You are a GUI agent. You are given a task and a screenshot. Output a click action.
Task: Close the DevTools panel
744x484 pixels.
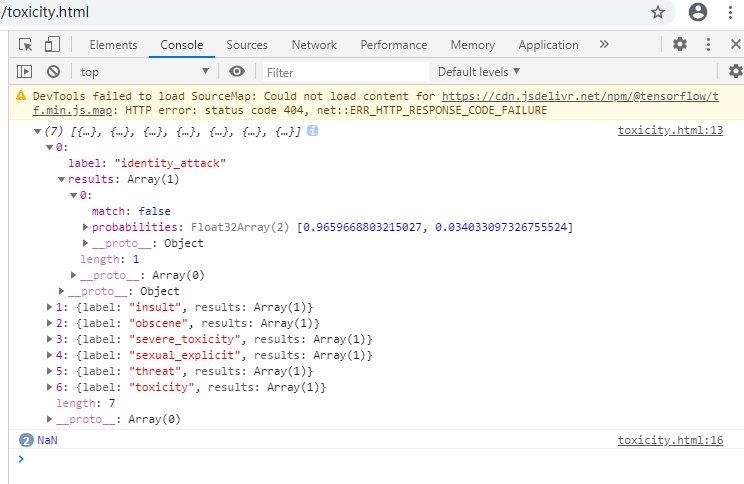735,44
